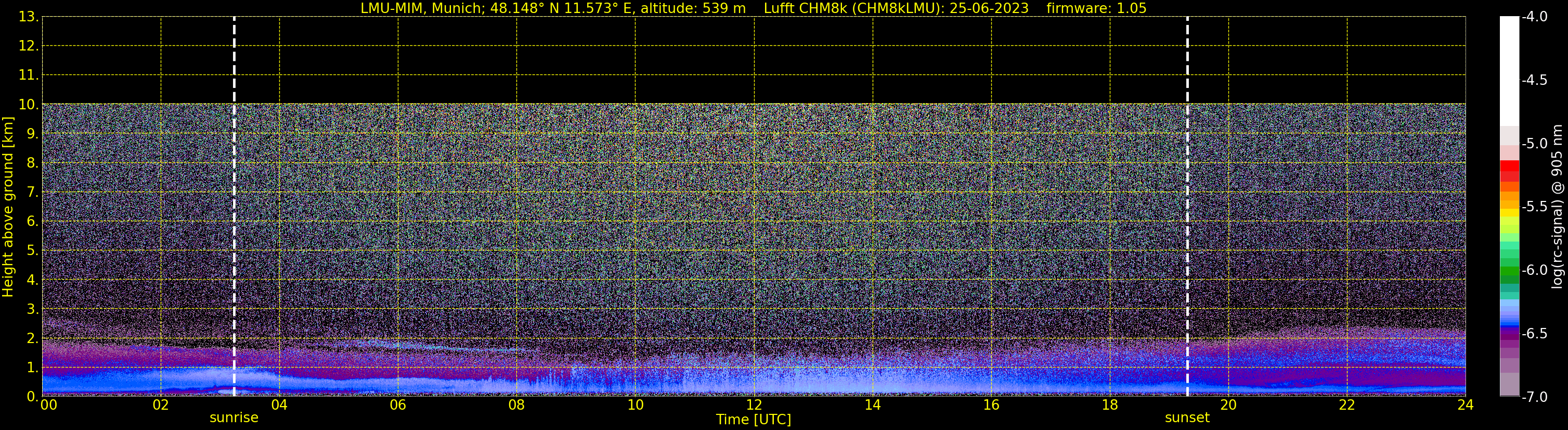Click the time axis tick label 18
The image size is (1568, 430).
click(1110, 405)
